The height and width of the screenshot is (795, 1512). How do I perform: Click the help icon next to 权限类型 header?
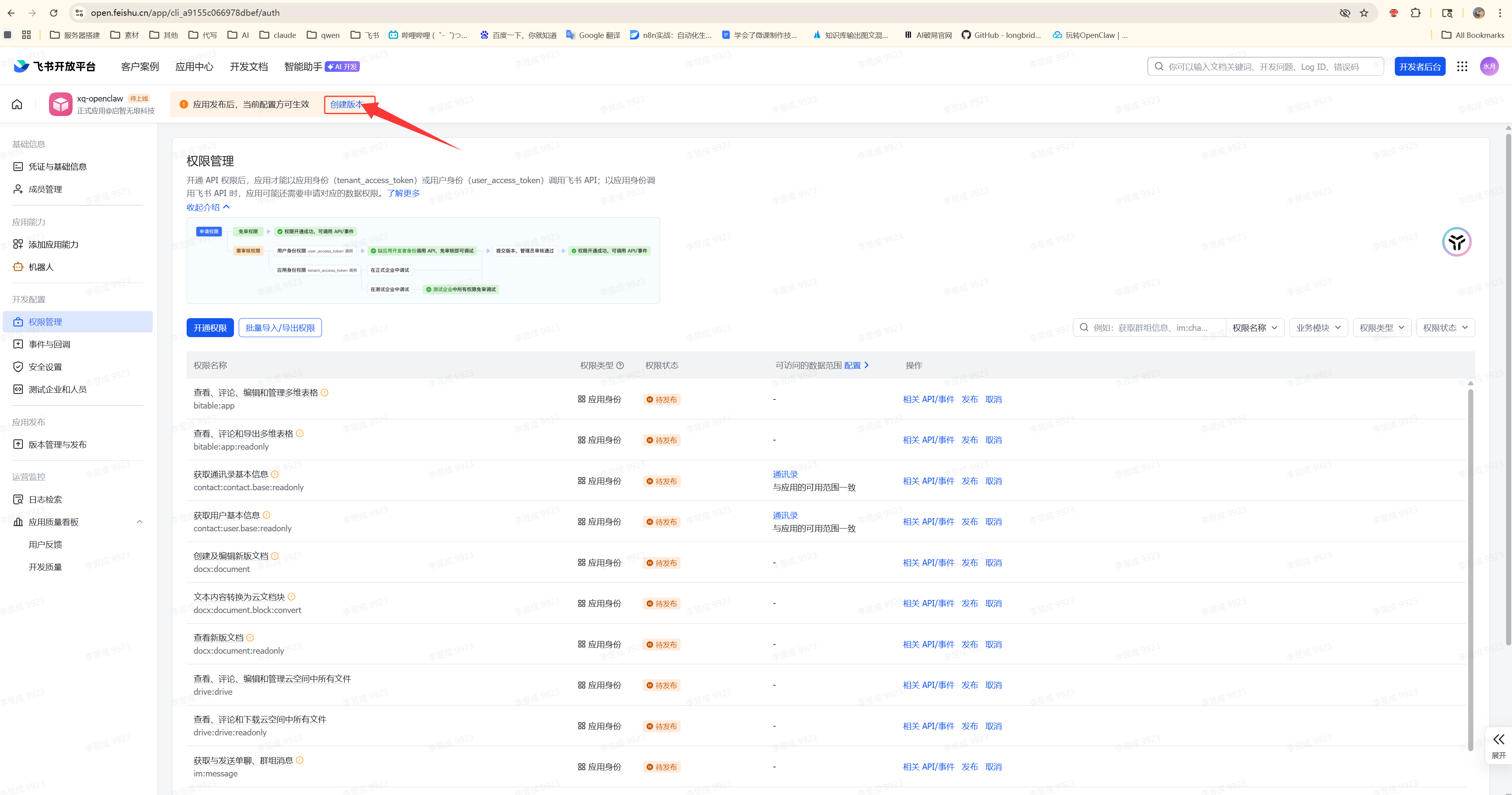click(620, 365)
